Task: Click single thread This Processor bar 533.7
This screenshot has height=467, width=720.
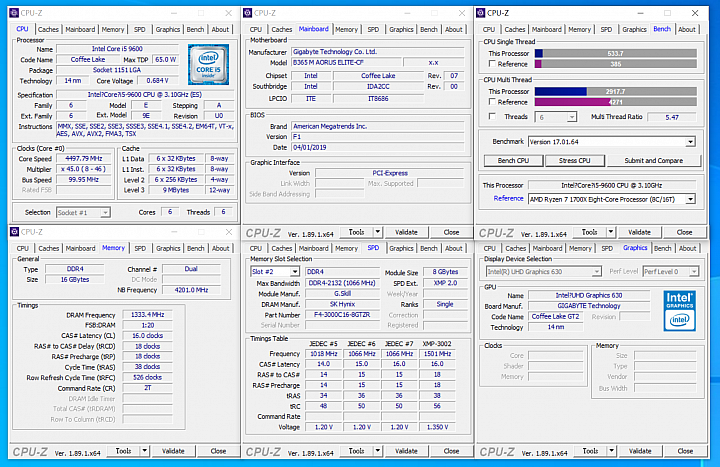Action: 616,53
